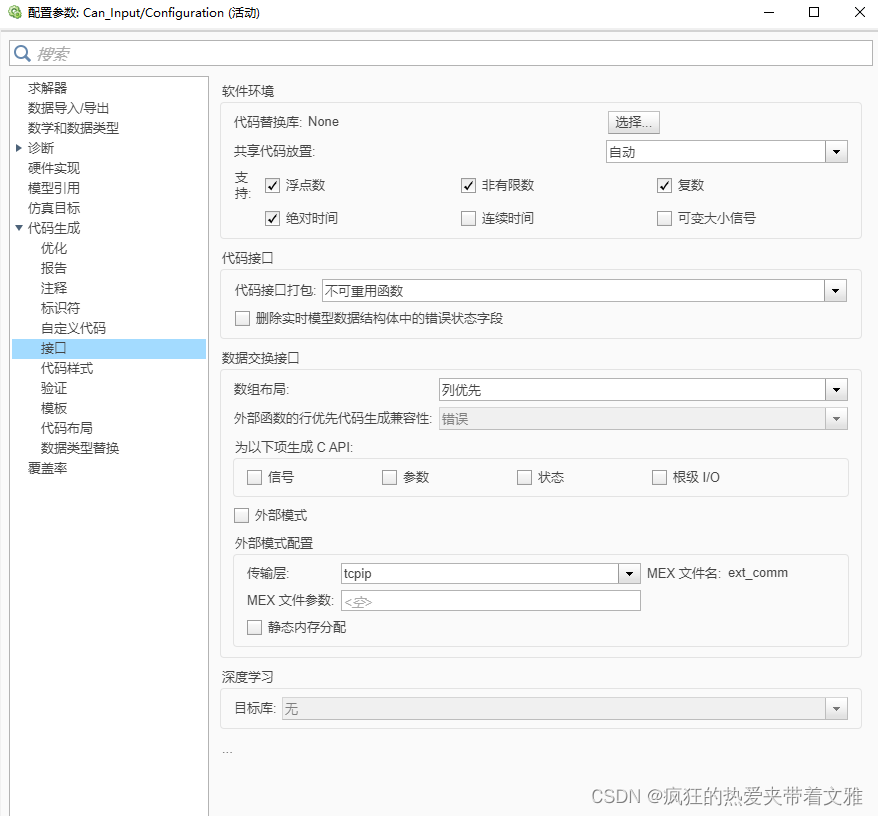Enable 外部模式
The width and height of the screenshot is (878, 816).
[x=241, y=515]
